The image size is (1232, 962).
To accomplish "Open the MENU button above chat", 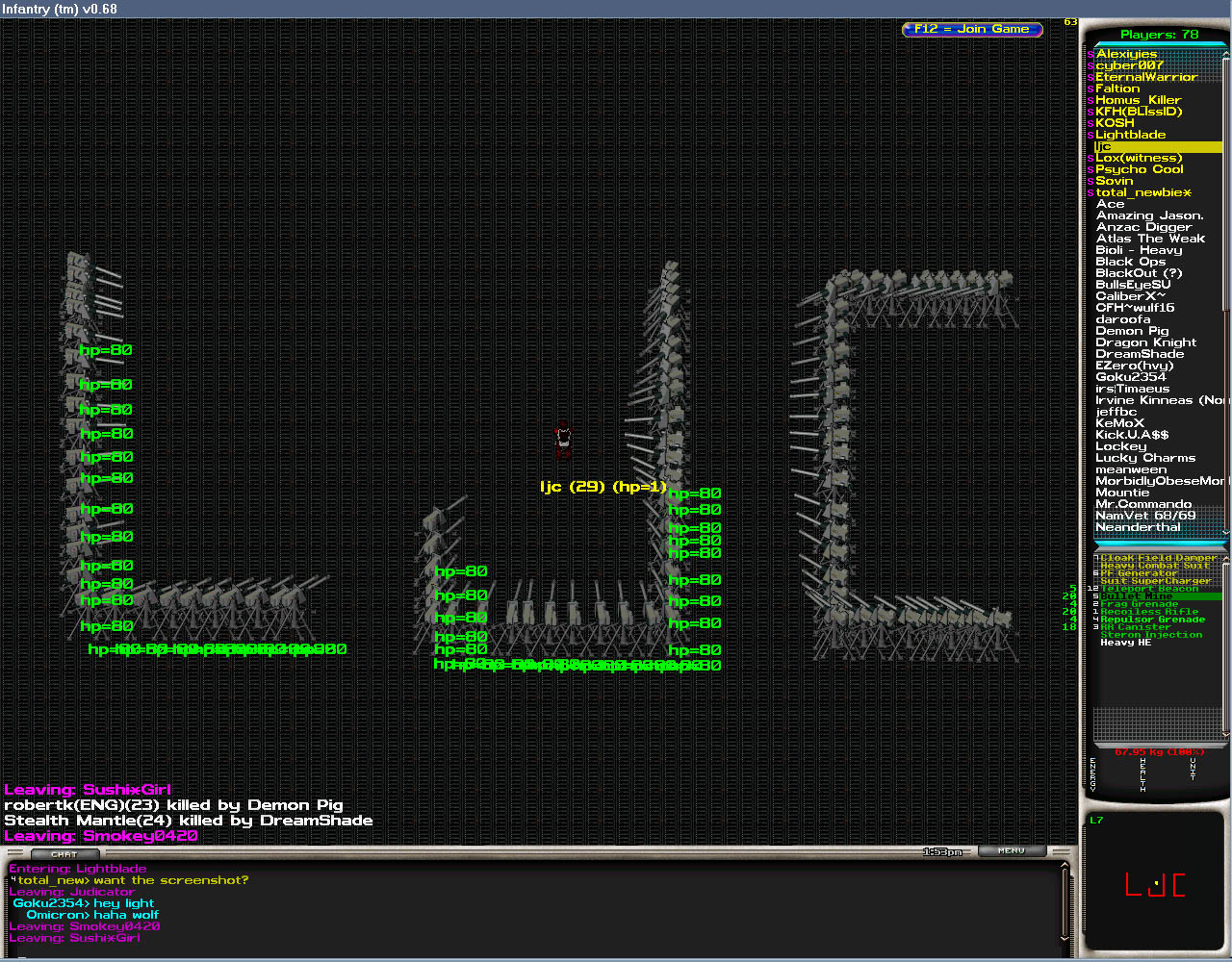I will click(x=1011, y=850).
